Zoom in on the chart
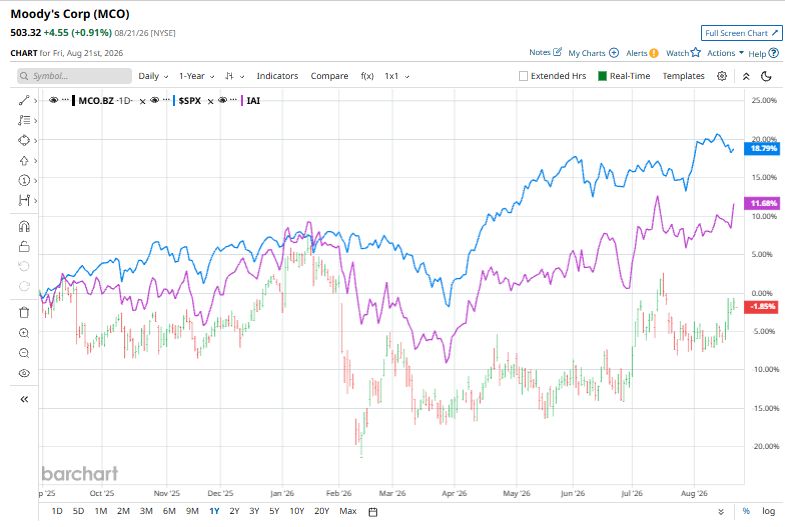The height and width of the screenshot is (527, 785). click(24, 333)
